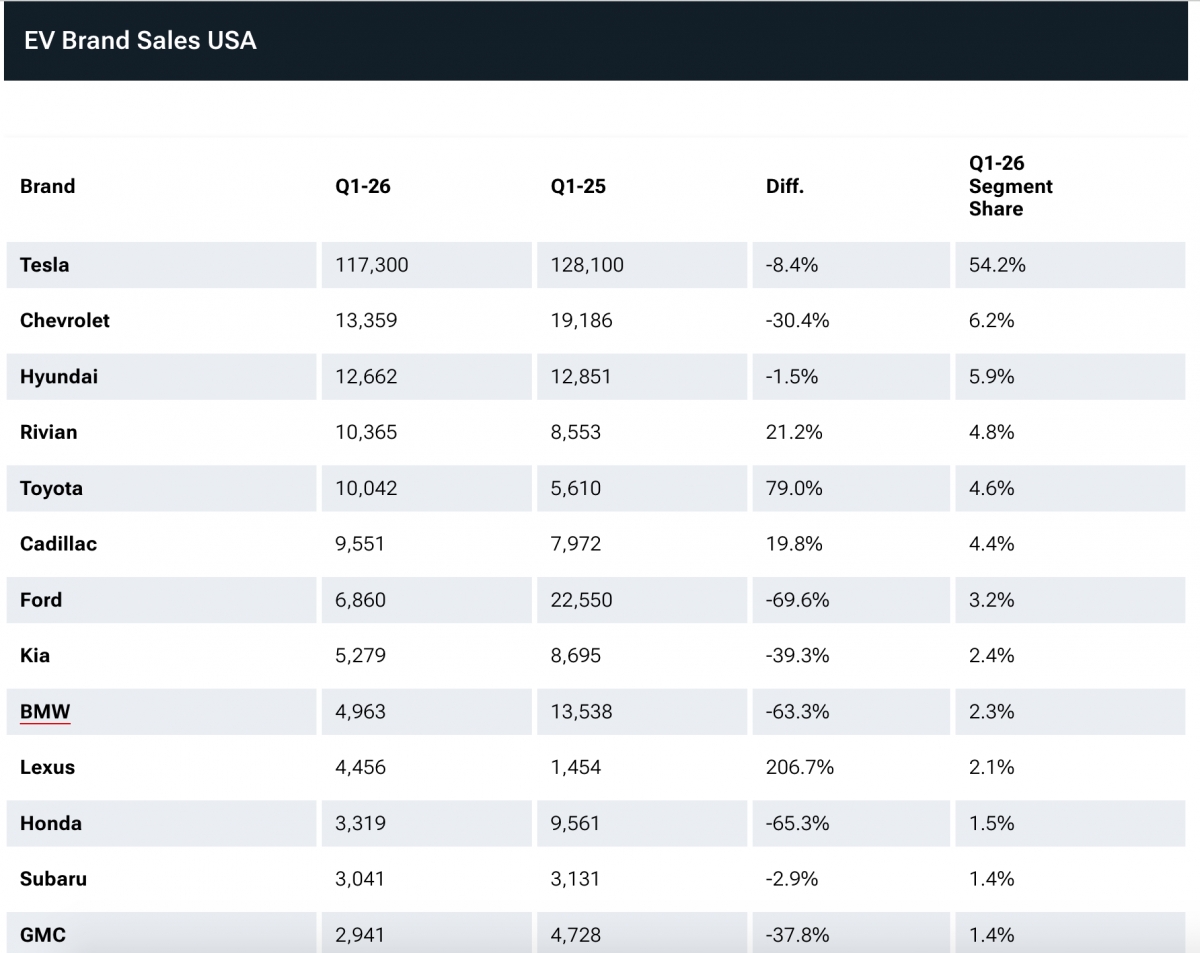
Task: Click the Q1-26 Segment Share header
Action: [1010, 186]
